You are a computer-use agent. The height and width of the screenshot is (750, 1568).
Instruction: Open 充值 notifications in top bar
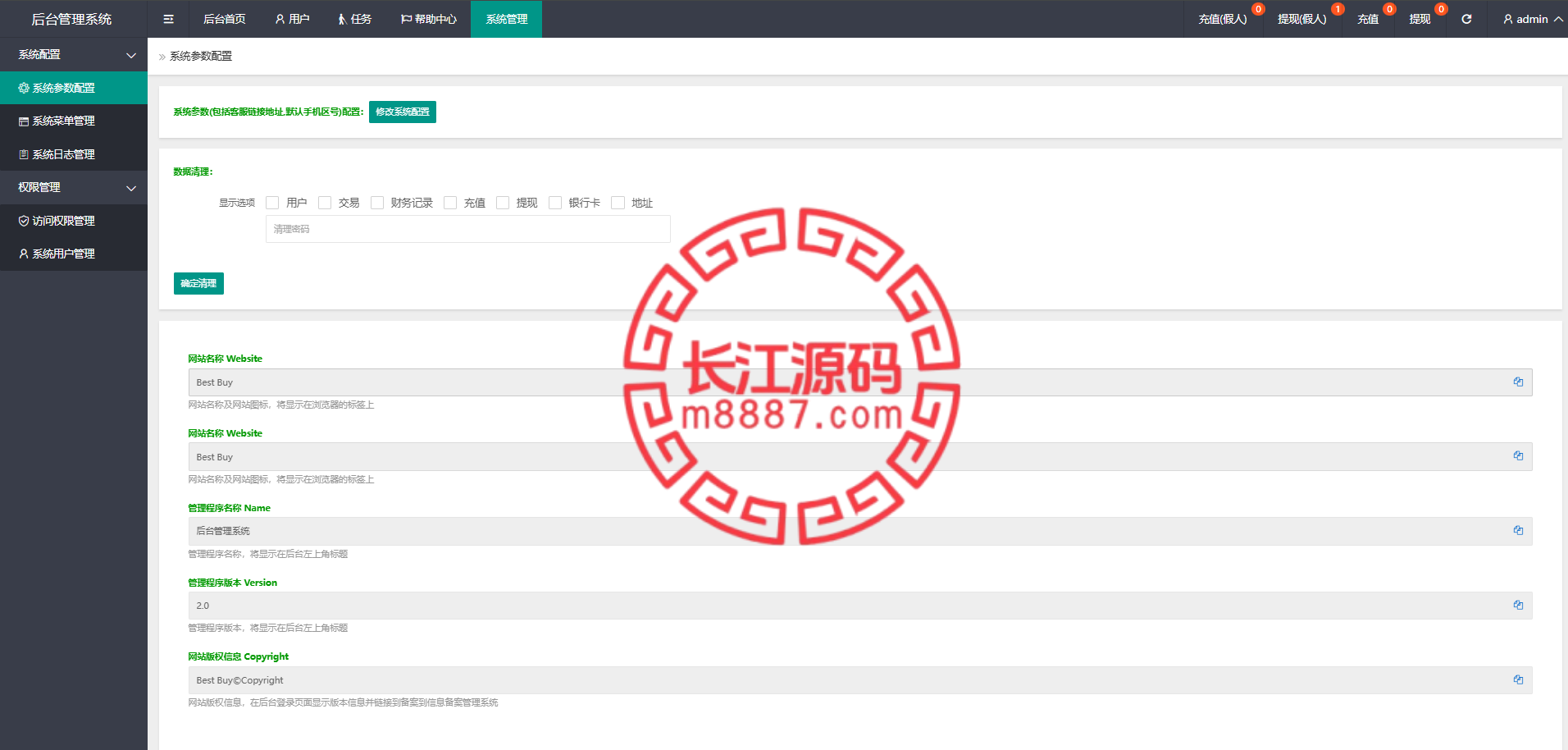1368,19
